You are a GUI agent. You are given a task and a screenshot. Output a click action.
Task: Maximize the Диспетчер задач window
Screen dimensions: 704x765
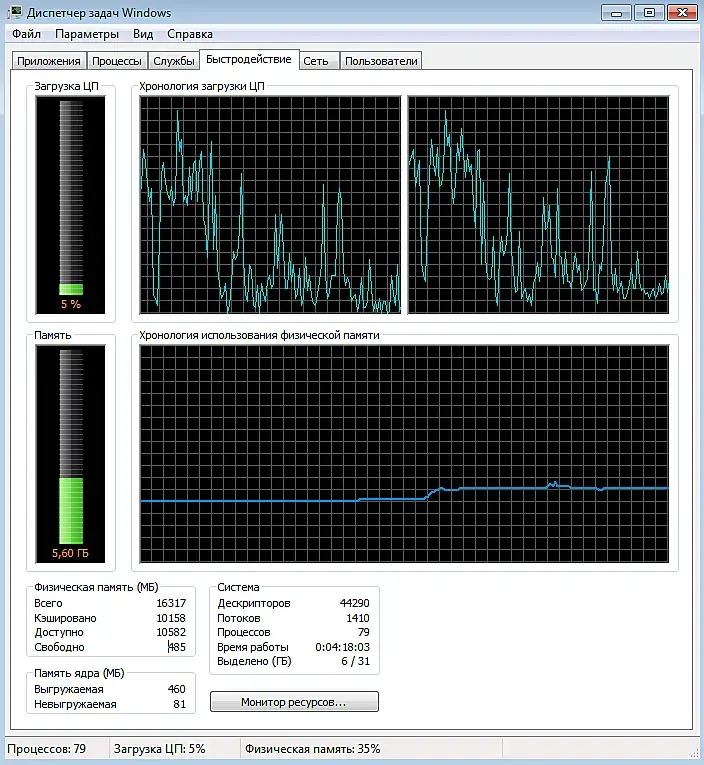click(649, 13)
